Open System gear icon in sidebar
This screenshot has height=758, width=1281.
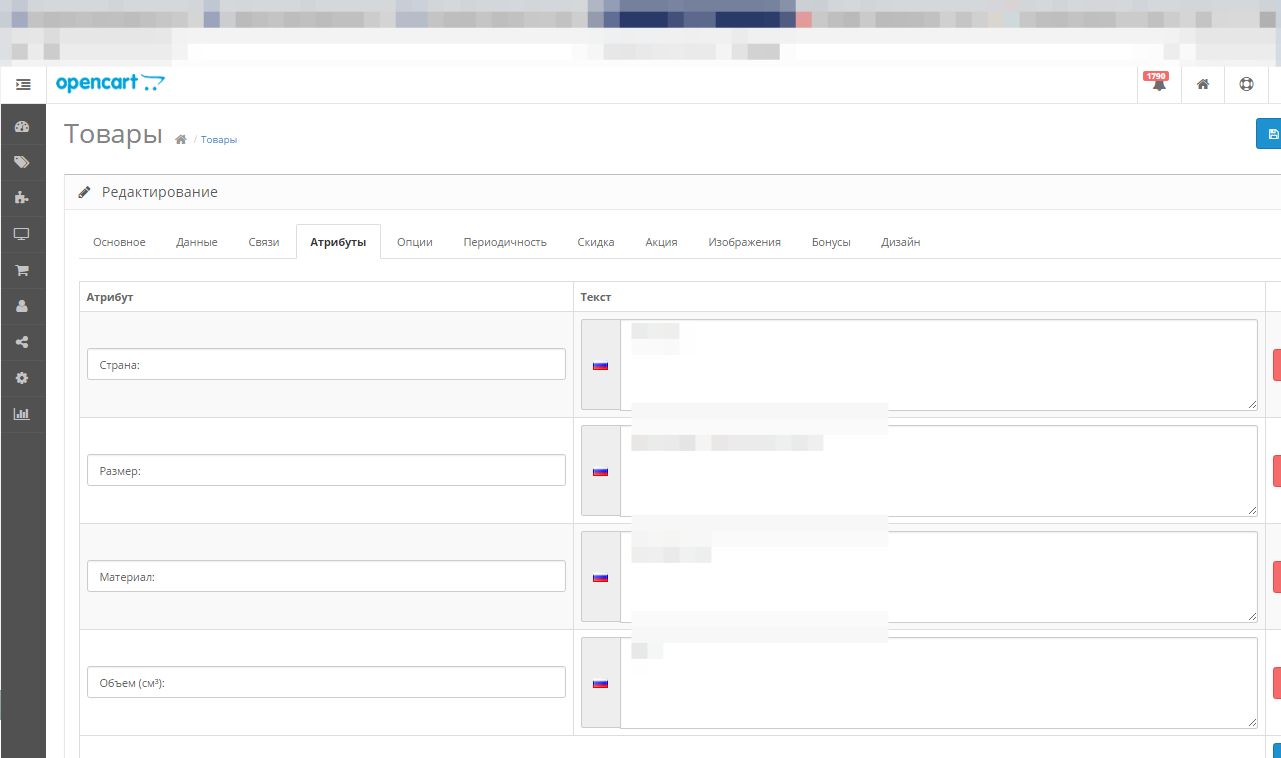click(x=22, y=378)
